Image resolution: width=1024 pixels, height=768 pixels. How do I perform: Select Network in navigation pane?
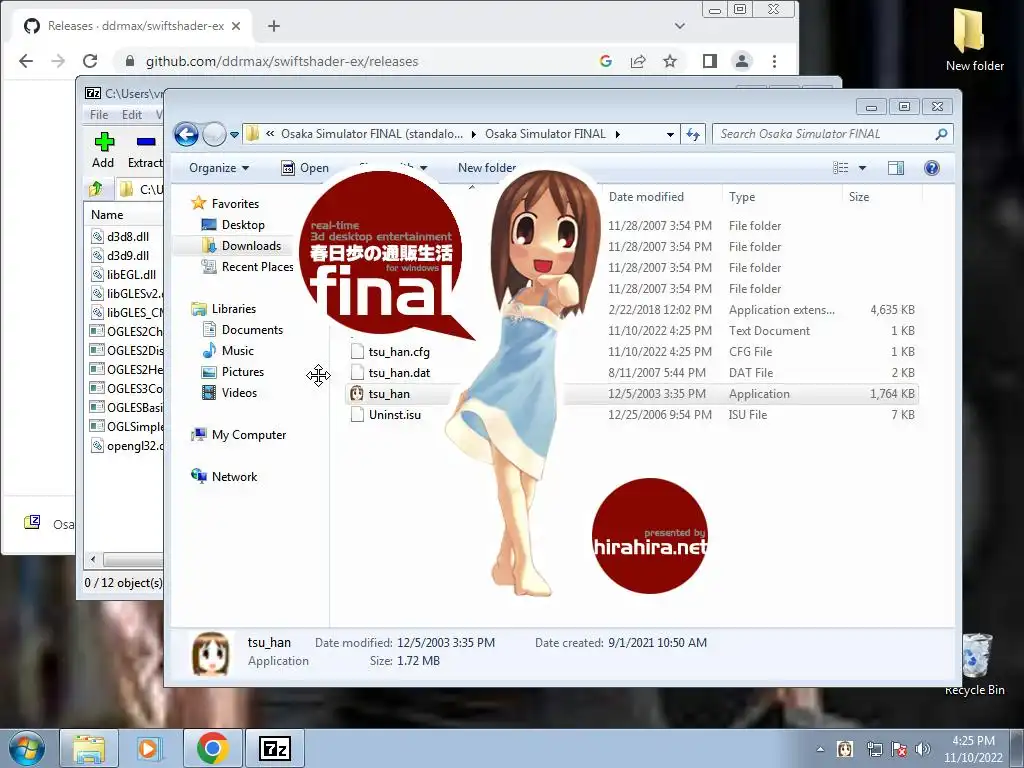pyautogui.click(x=224, y=477)
